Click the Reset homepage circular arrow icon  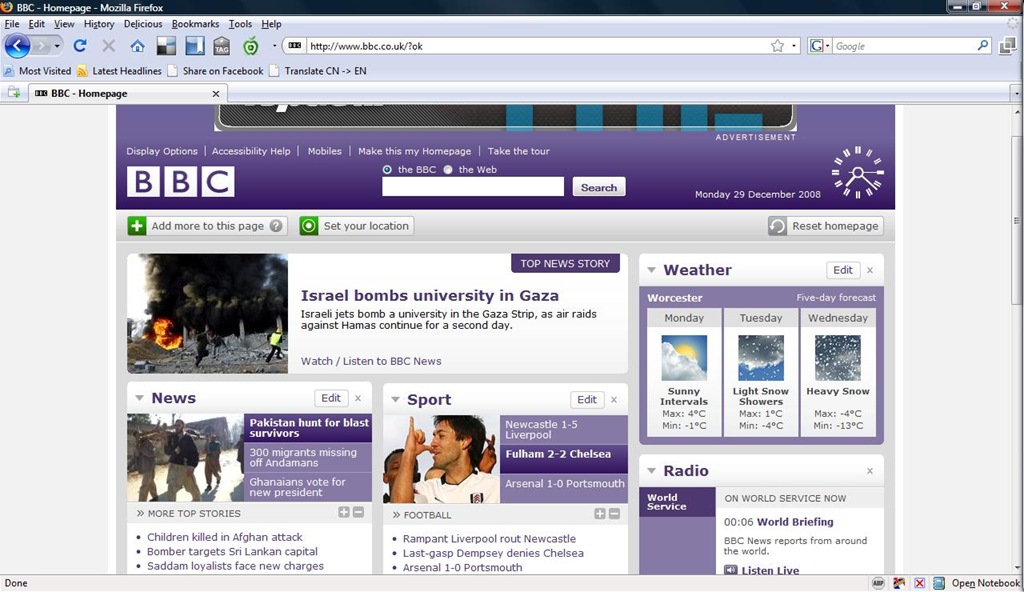[x=778, y=226]
